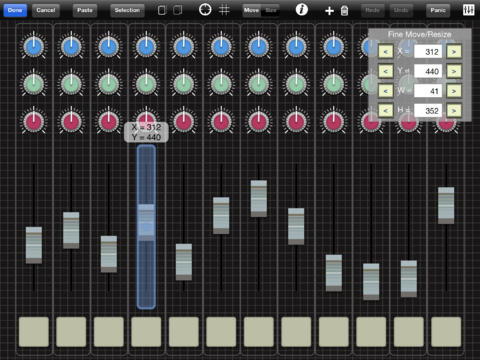Click the fader handle in third channel
This screenshot has width=480, height=360.
pyautogui.click(x=109, y=254)
